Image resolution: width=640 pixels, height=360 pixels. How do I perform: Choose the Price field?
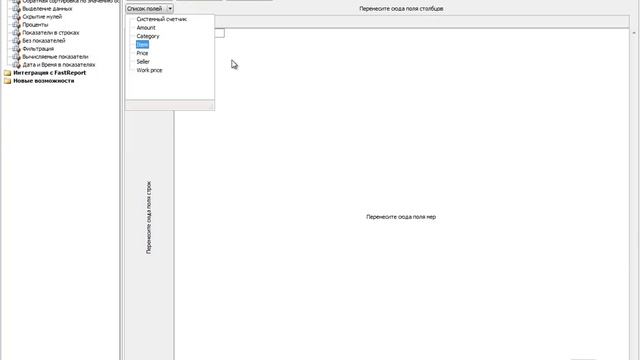point(142,53)
